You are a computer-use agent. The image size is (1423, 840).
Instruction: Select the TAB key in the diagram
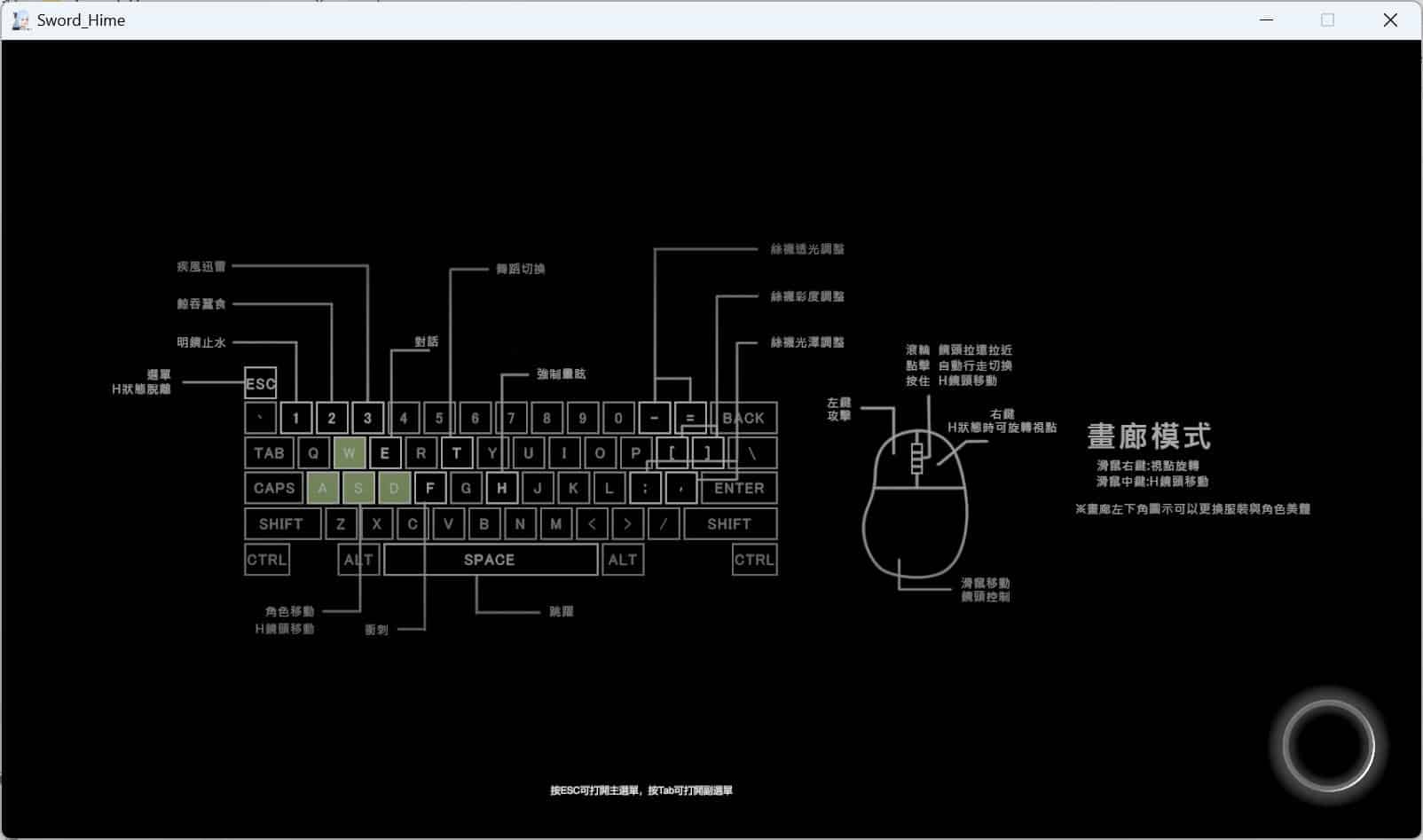[x=269, y=452]
